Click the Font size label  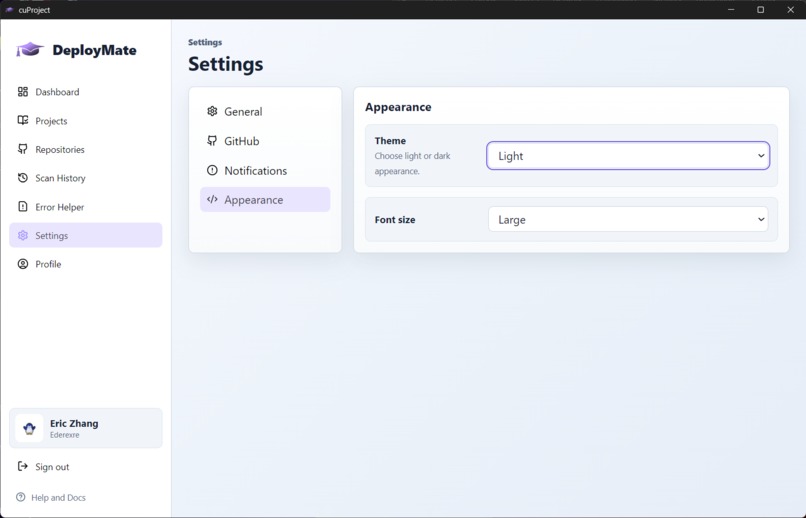click(395, 219)
